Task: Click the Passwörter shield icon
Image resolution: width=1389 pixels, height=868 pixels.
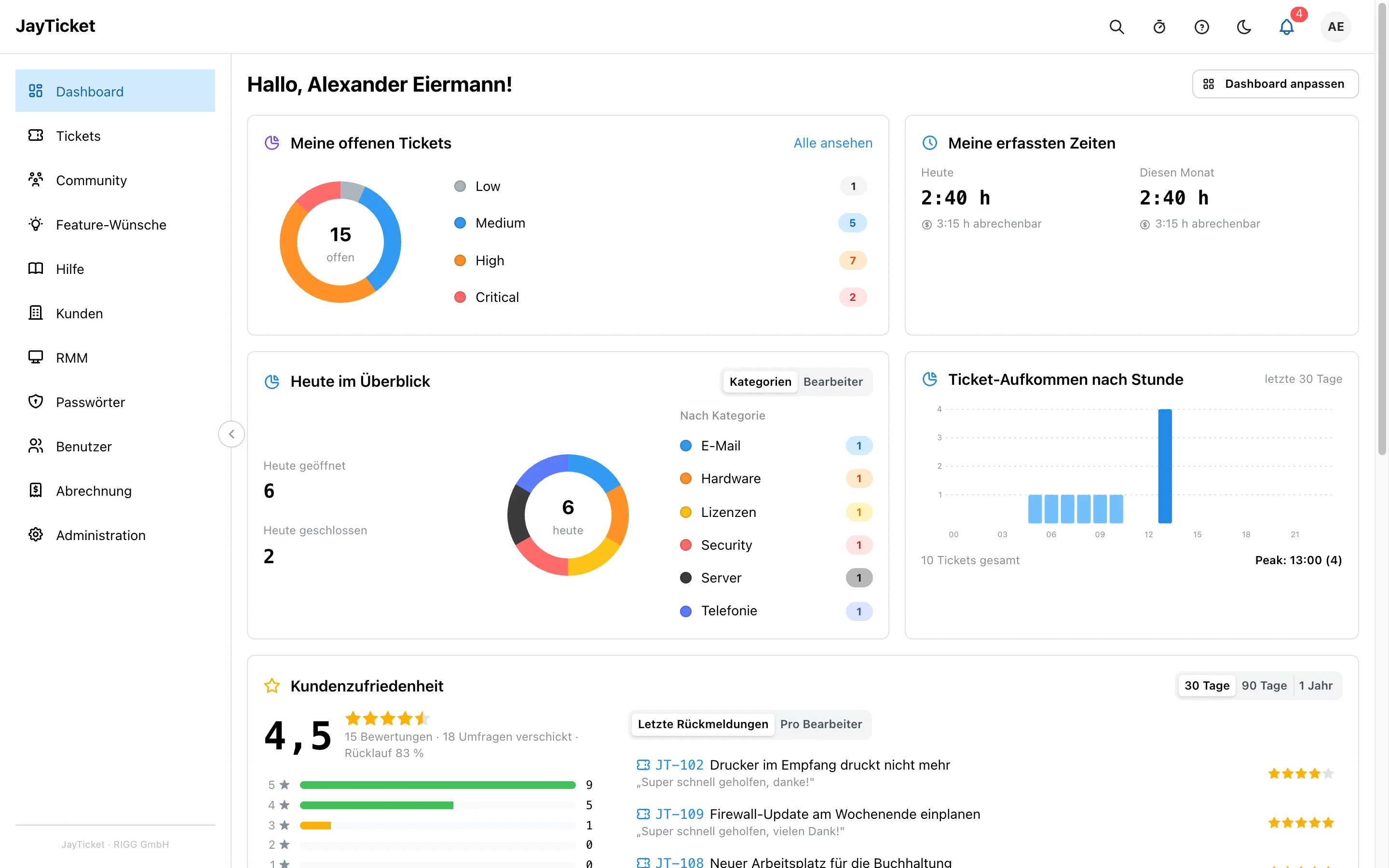Action: (x=36, y=402)
